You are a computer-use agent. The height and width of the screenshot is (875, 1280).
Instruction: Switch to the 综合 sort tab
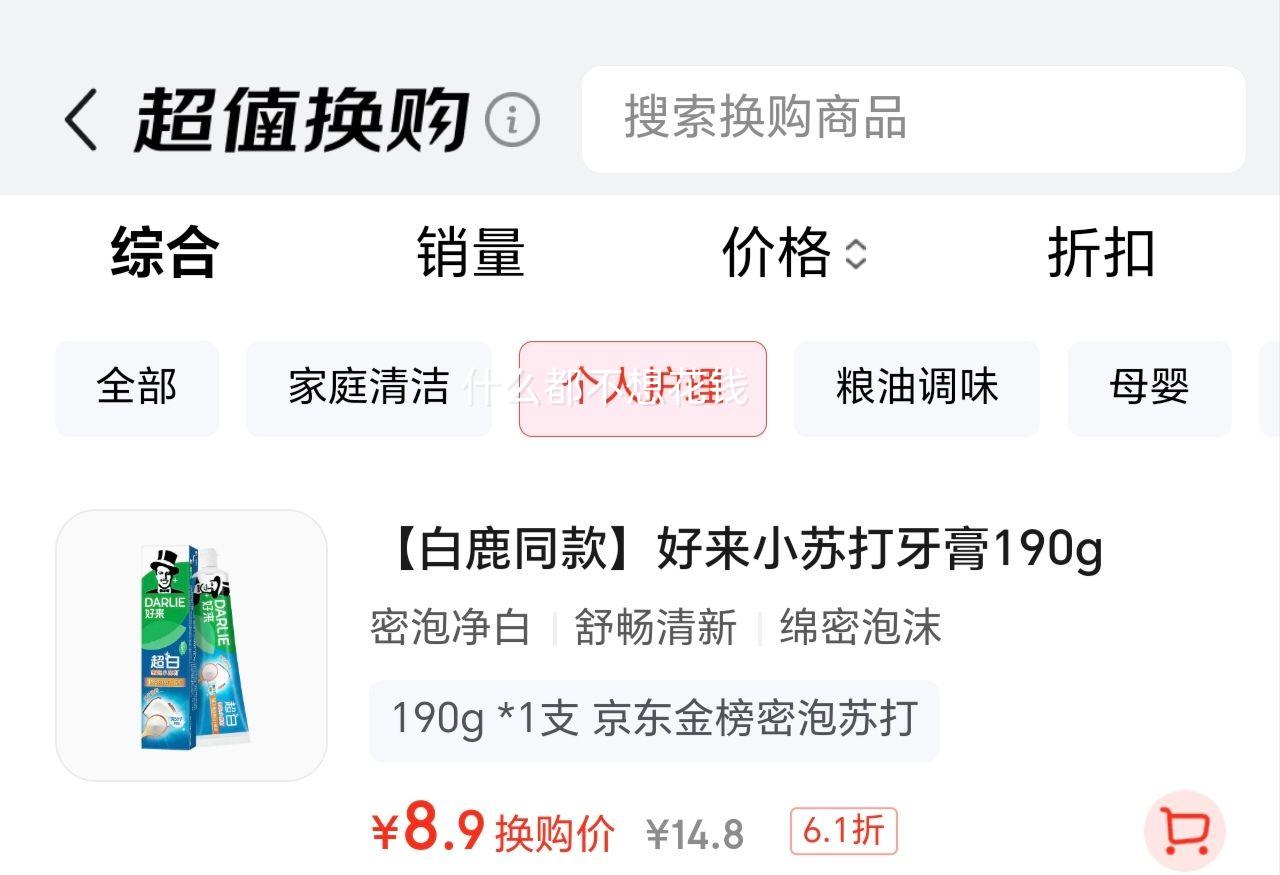(x=164, y=253)
